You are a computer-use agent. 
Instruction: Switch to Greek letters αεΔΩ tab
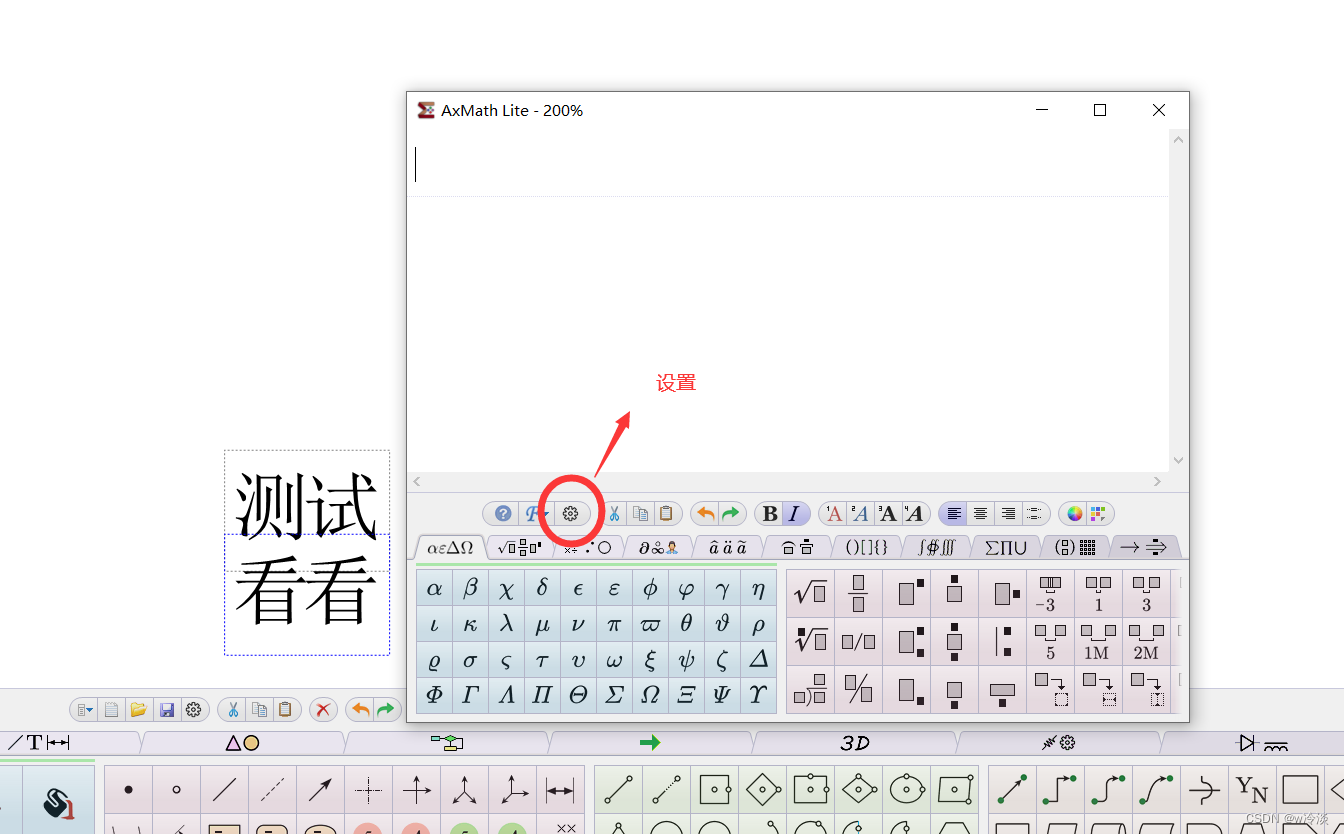[450, 547]
